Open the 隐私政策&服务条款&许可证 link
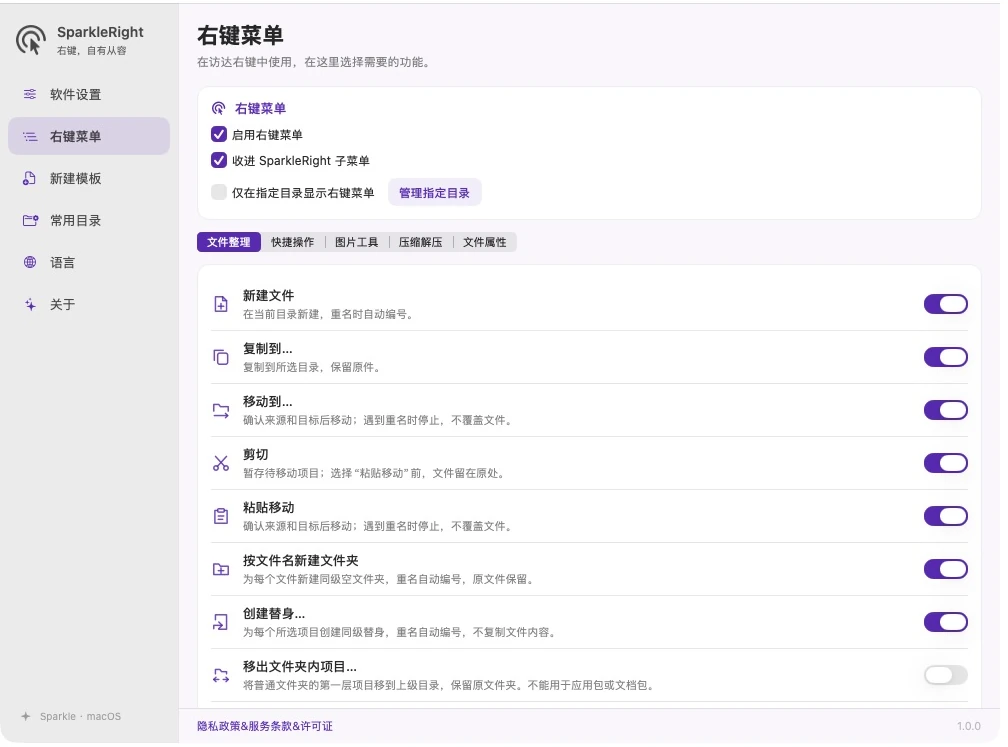This screenshot has height=747, width=1008. [x=265, y=726]
